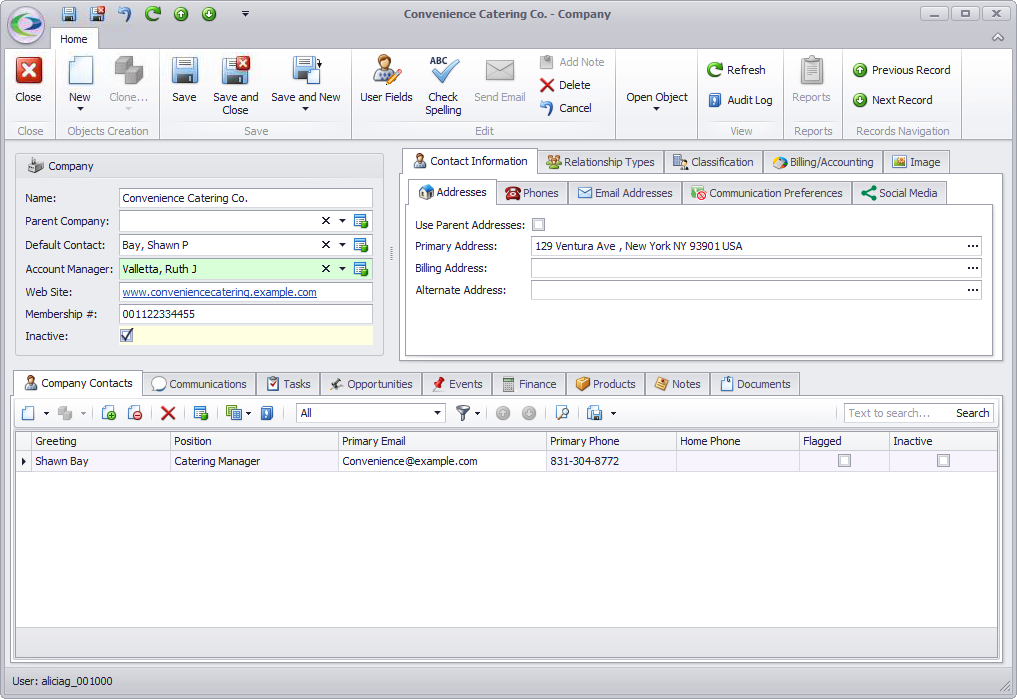Open the Billing Address ellipsis editor
The height and width of the screenshot is (699, 1017).
[972, 268]
